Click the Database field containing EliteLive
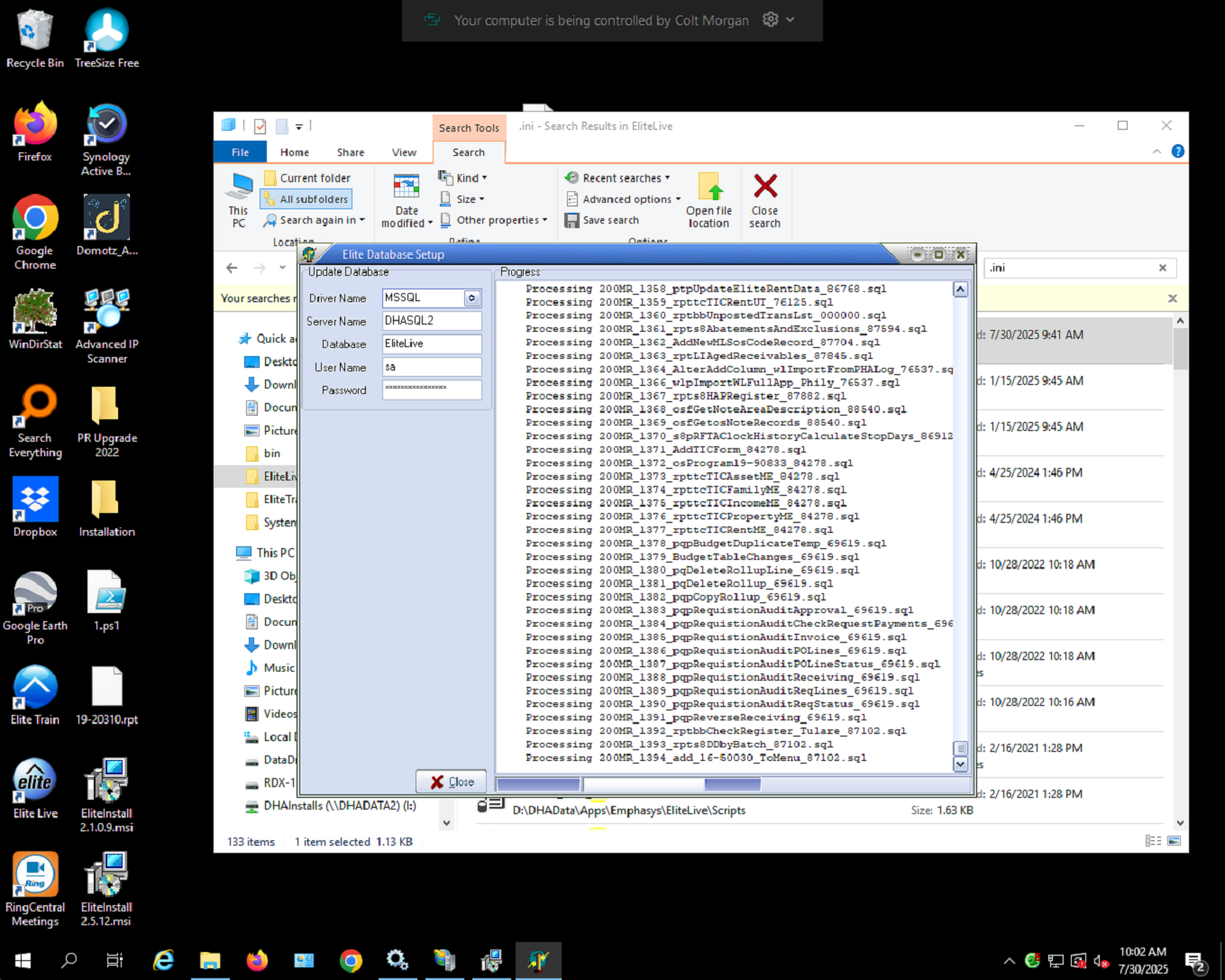1225x980 pixels. click(432, 343)
